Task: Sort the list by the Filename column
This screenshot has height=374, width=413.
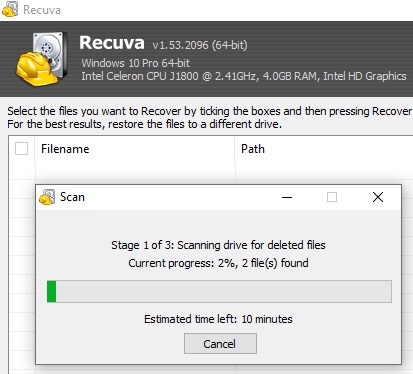Action: (x=135, y=149)
